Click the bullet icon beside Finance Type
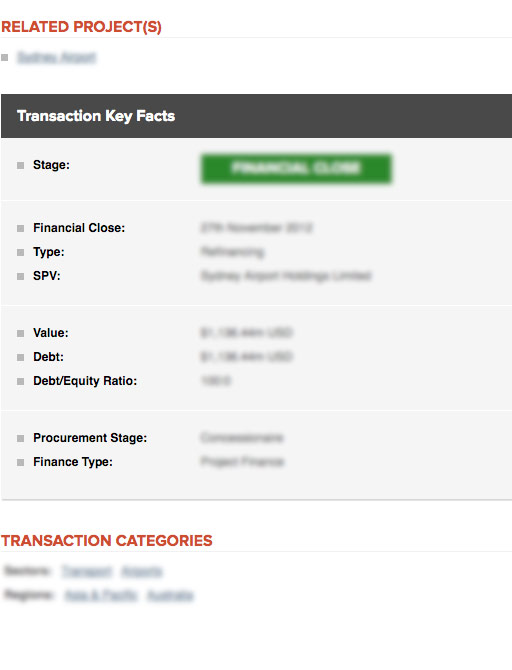512x670 pixels. click(x=21, y=462)
